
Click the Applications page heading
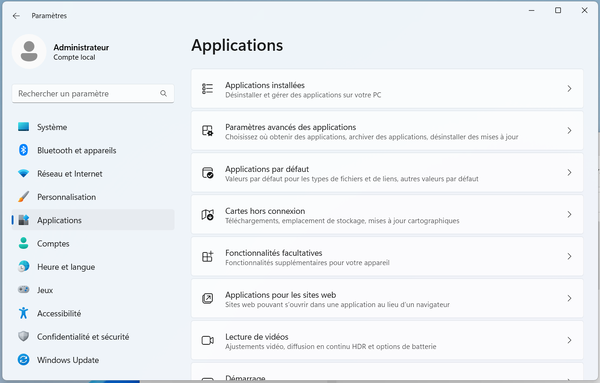(237, 46)
